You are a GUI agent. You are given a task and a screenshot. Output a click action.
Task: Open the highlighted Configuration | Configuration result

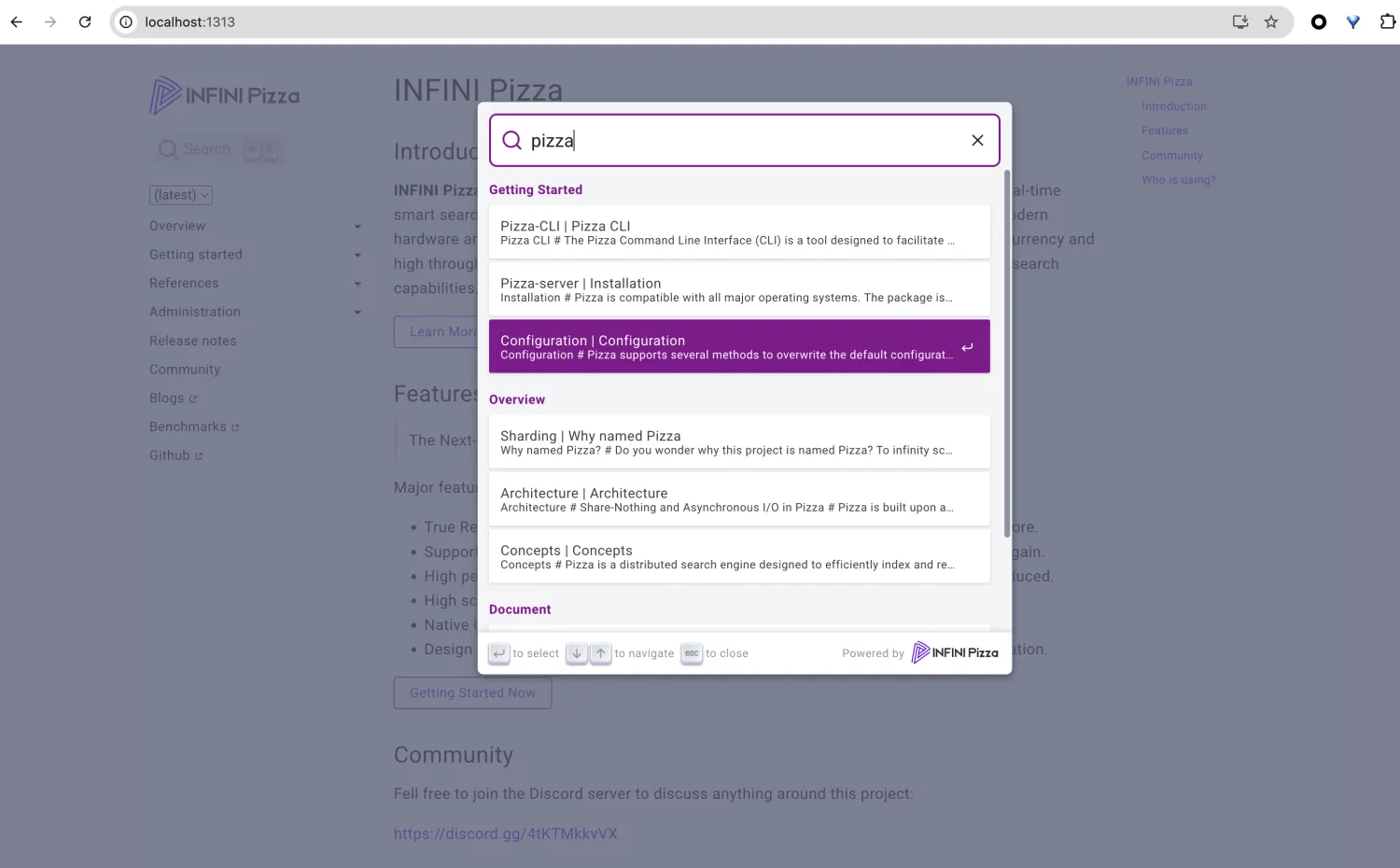(x=739, y=346)
